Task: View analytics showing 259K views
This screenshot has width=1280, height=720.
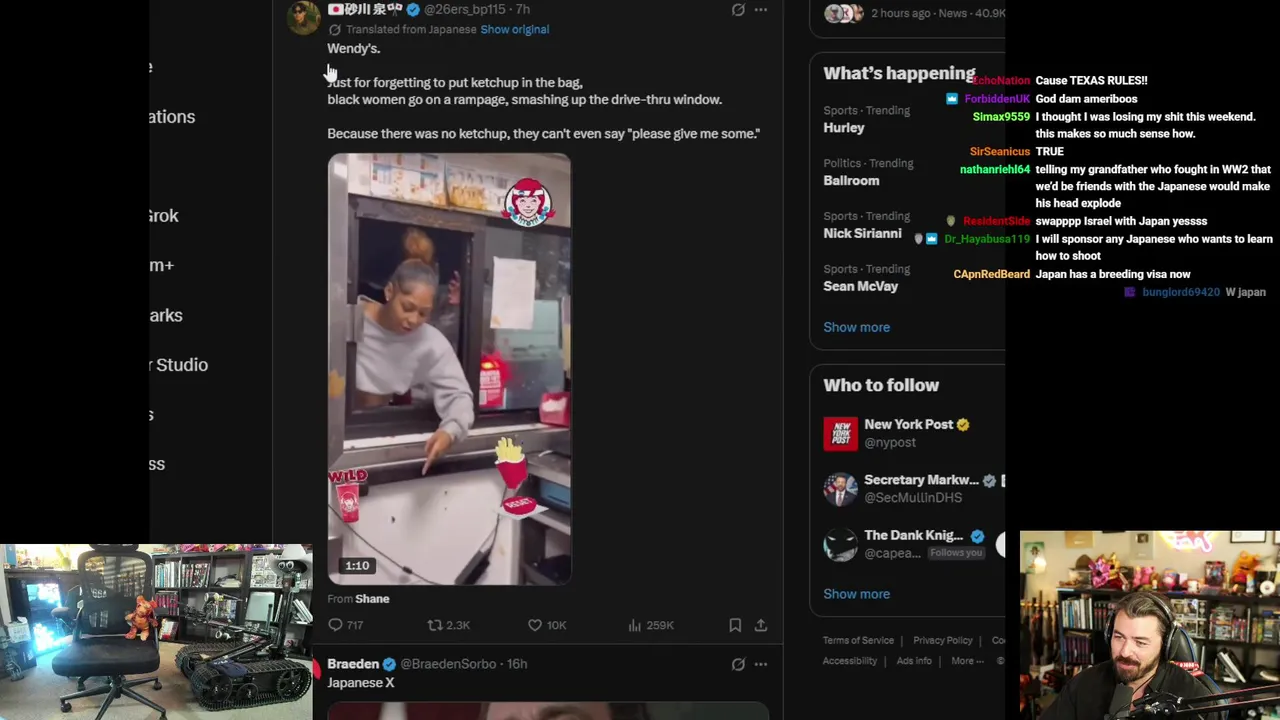Action: pos(650,625)
